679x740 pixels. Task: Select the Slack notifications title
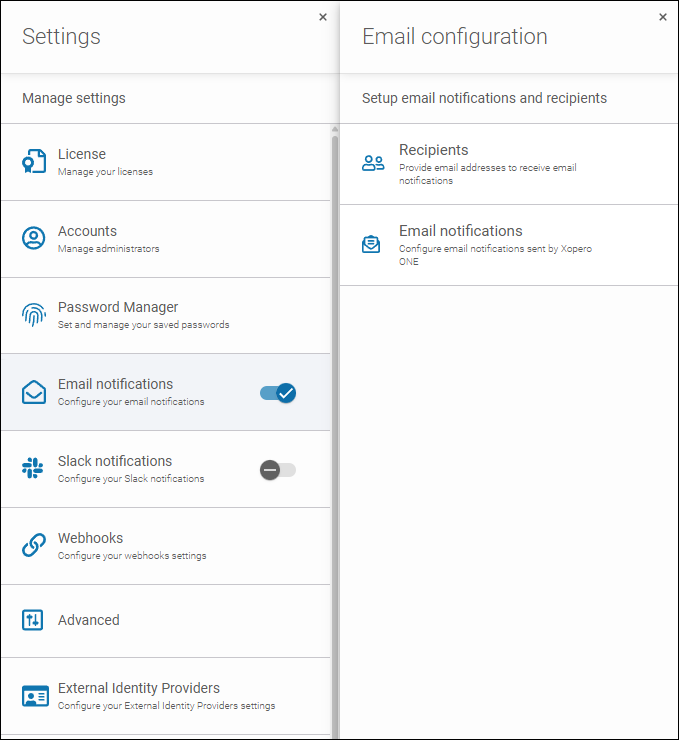[x=115, y=461]
